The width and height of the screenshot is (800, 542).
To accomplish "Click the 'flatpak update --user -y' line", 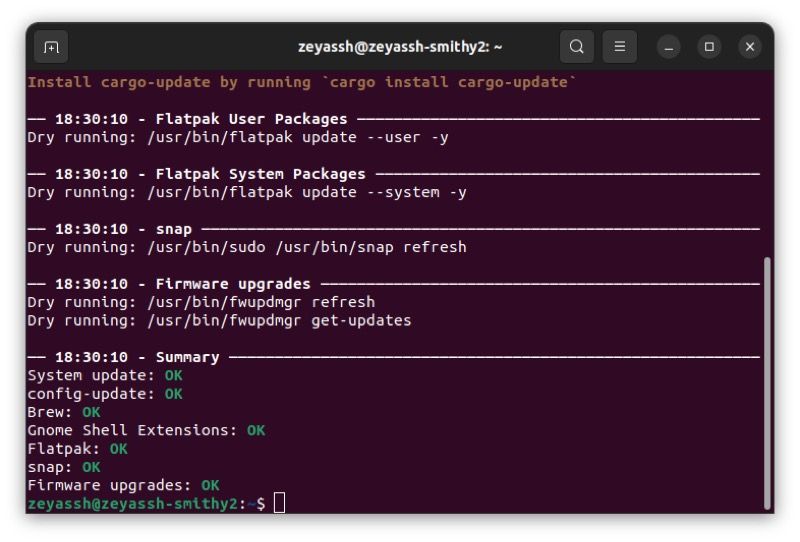I will coord(238,137).
